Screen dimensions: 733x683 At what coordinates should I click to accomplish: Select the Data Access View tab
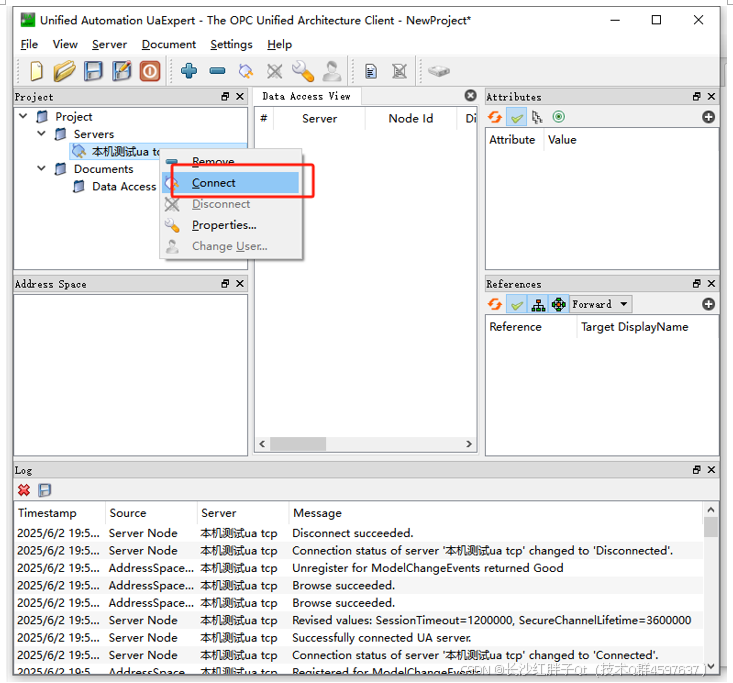[x=306, y=96]
